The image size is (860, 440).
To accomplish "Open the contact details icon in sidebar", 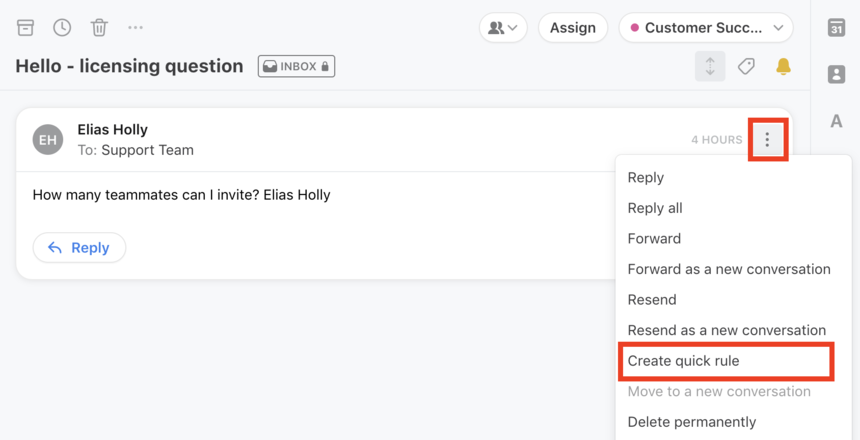I will (836, 74).
